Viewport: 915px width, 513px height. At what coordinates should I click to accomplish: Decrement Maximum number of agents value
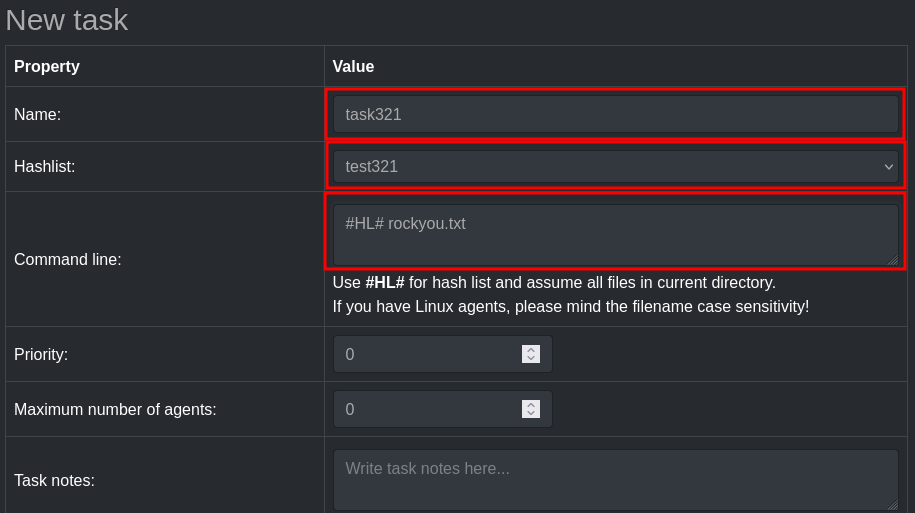[x=531, y=413]
